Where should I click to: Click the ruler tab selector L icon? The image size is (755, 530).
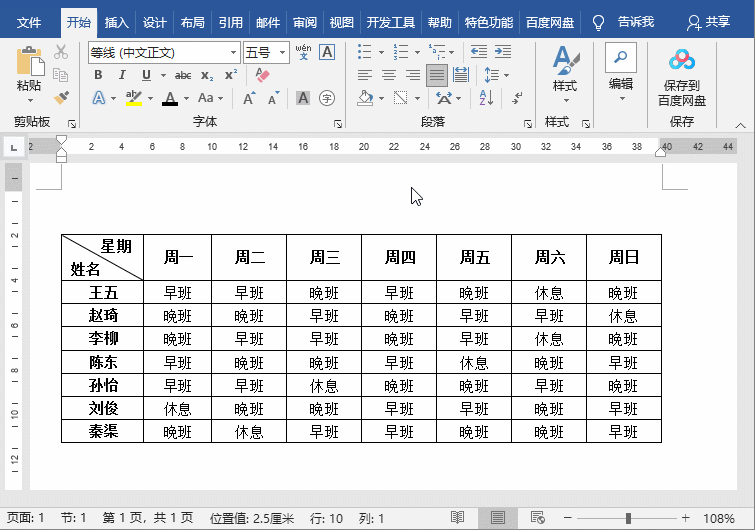(x=14, y=147)
